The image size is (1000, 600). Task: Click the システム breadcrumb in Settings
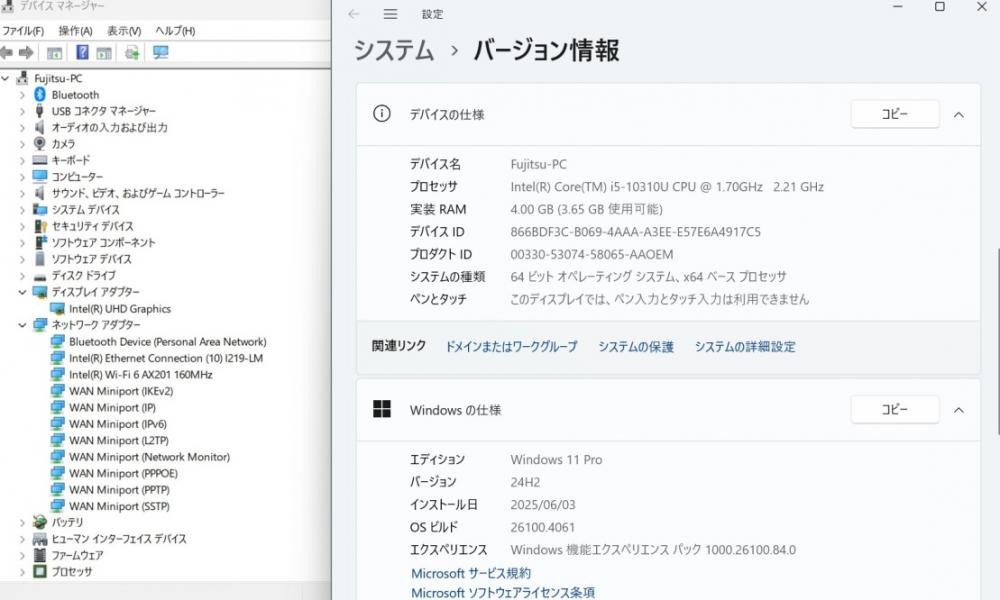(394, 50)
